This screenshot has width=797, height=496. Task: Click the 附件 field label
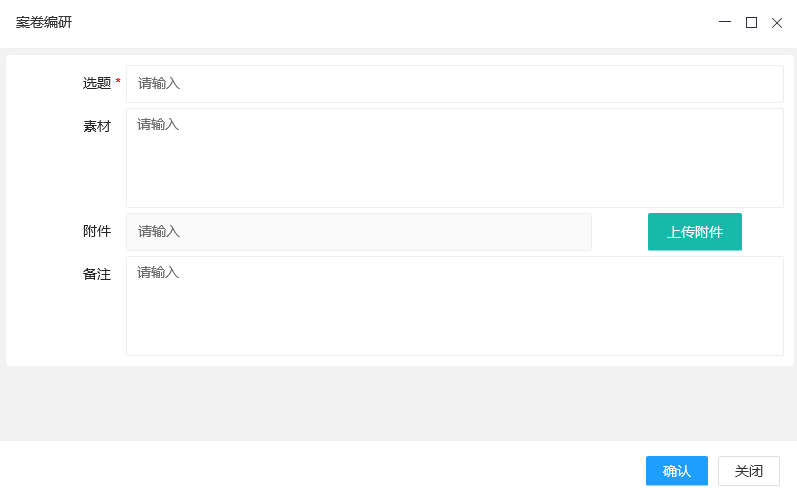(x=97, y=232)
